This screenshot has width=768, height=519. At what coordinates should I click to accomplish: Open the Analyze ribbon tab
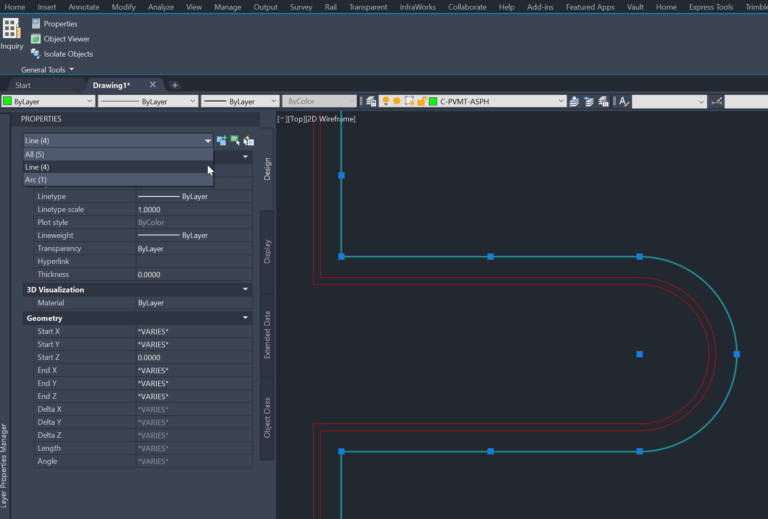click(x=161, y=7)
